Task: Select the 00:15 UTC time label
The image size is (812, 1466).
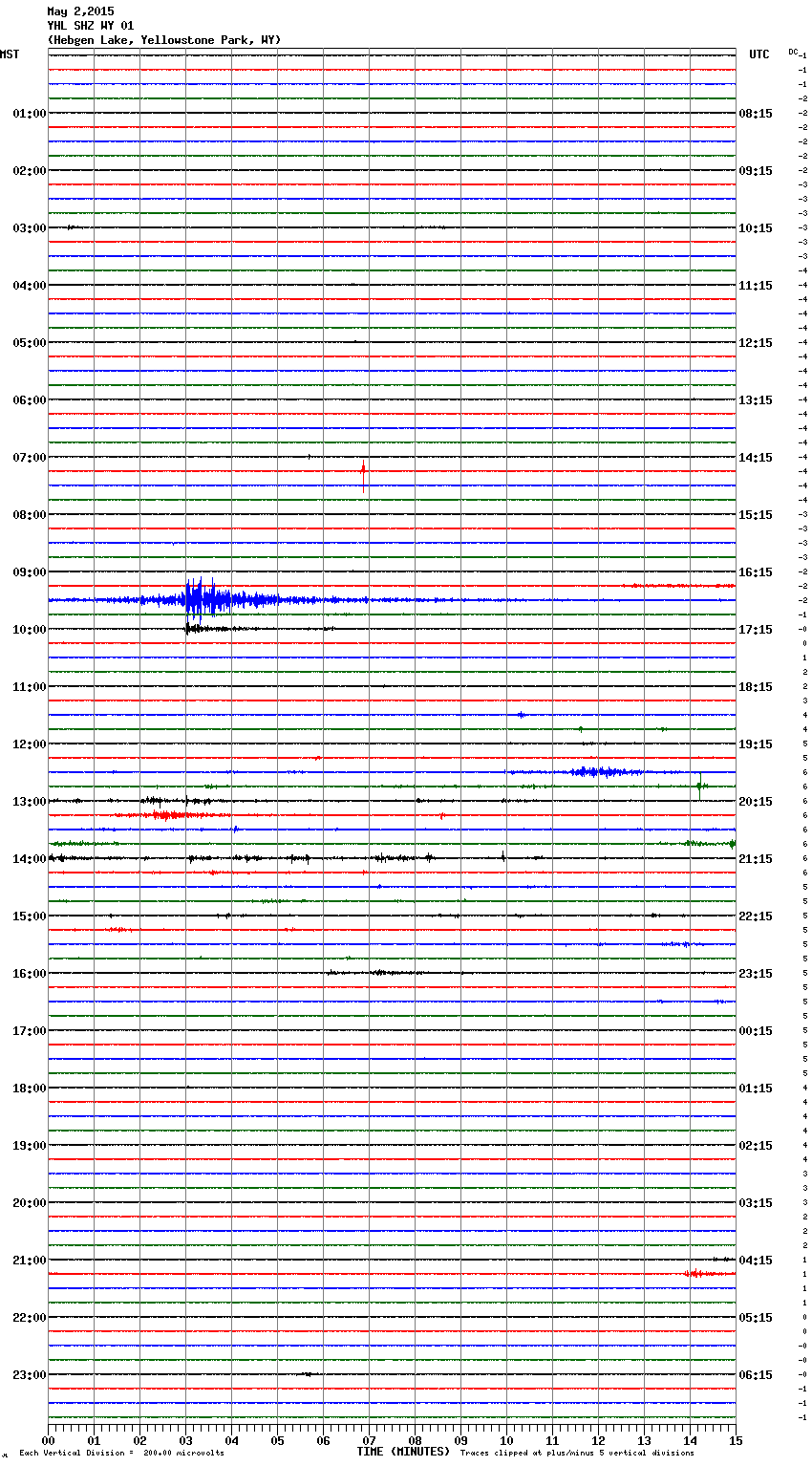Action: (756, 1030)
